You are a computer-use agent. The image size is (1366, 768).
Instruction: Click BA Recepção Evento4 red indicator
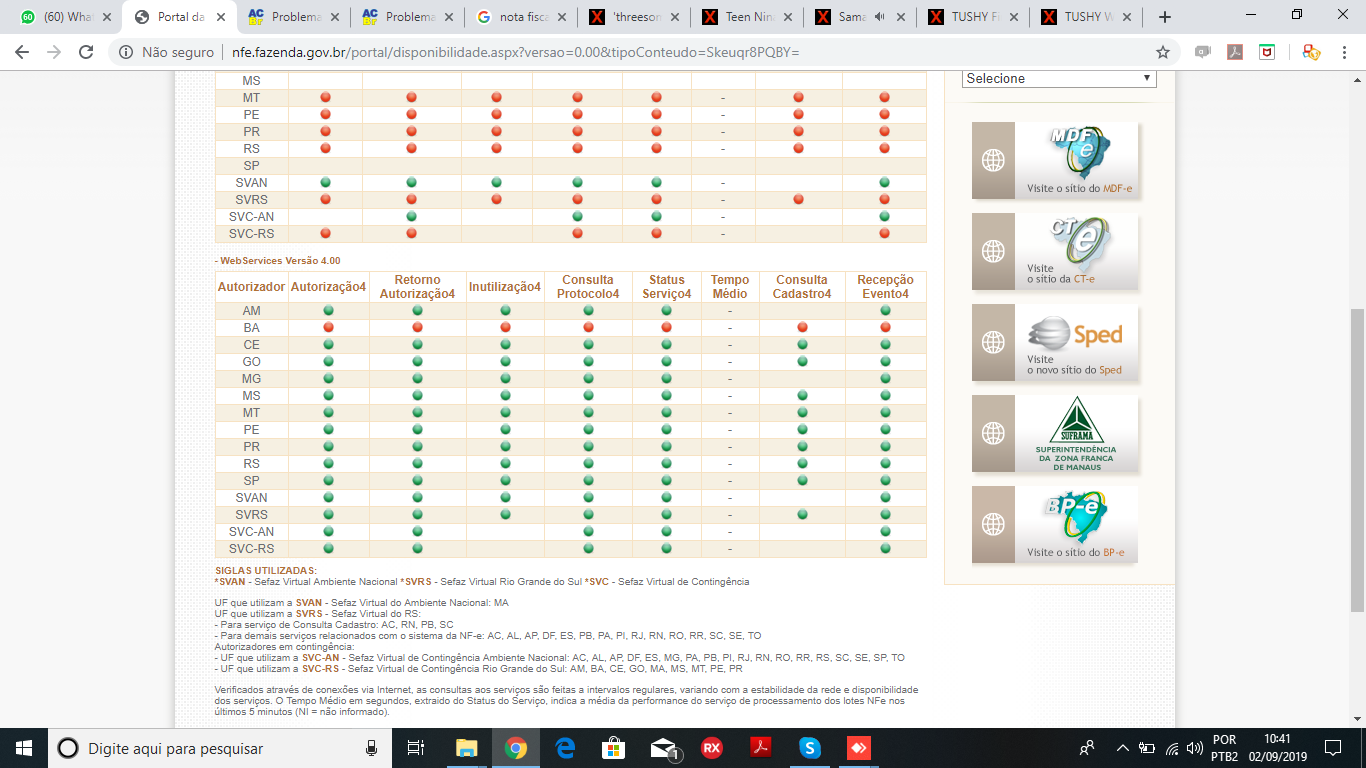coord(885,327)
